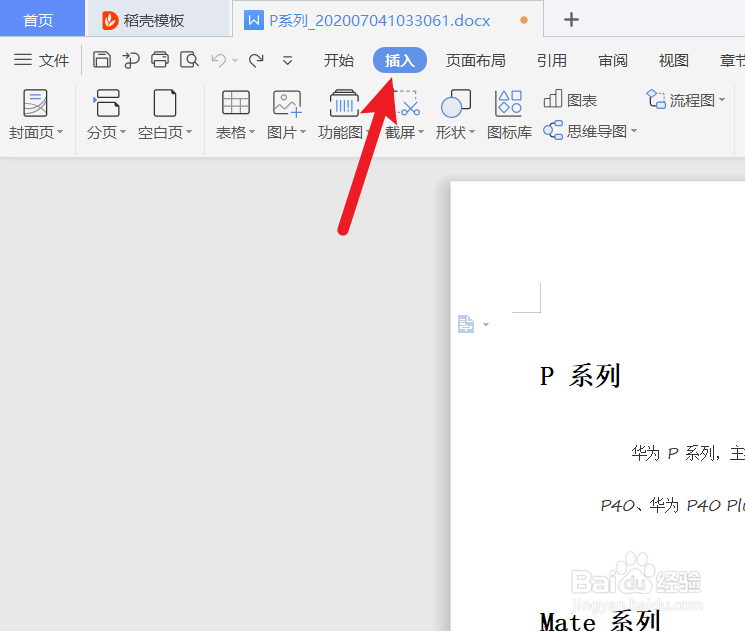The image size is (745, 631).
Task: Click the plus to add a new tab
Action: [x=571, y=19]
